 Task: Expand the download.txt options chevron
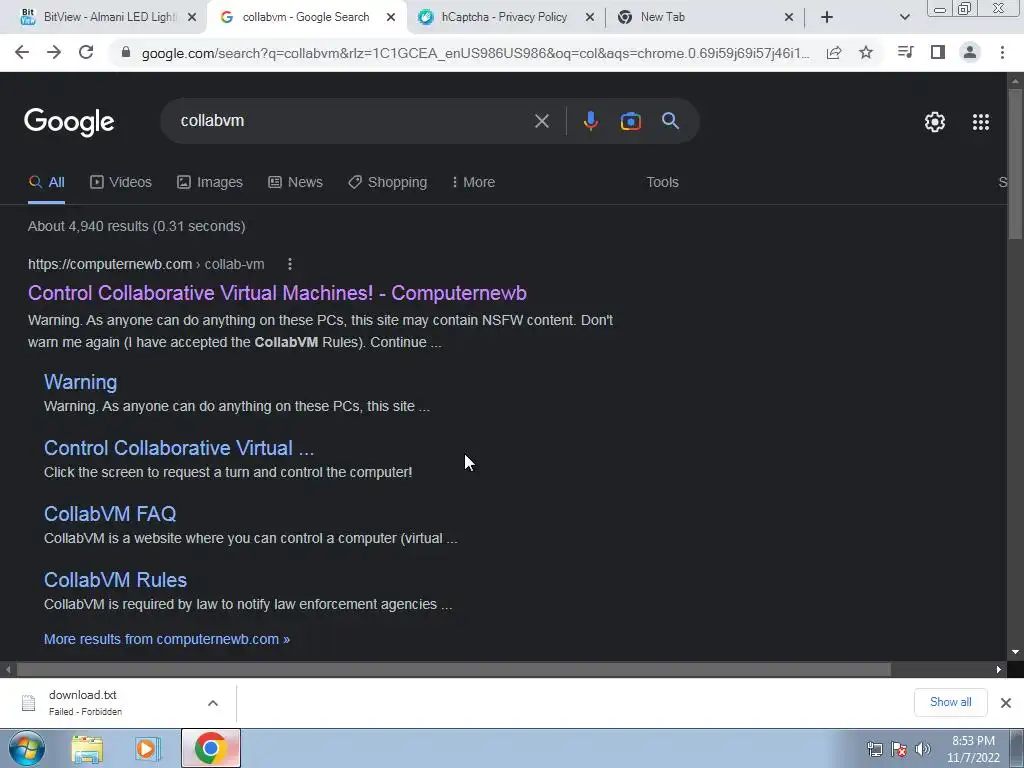click(x=213, y=703)
